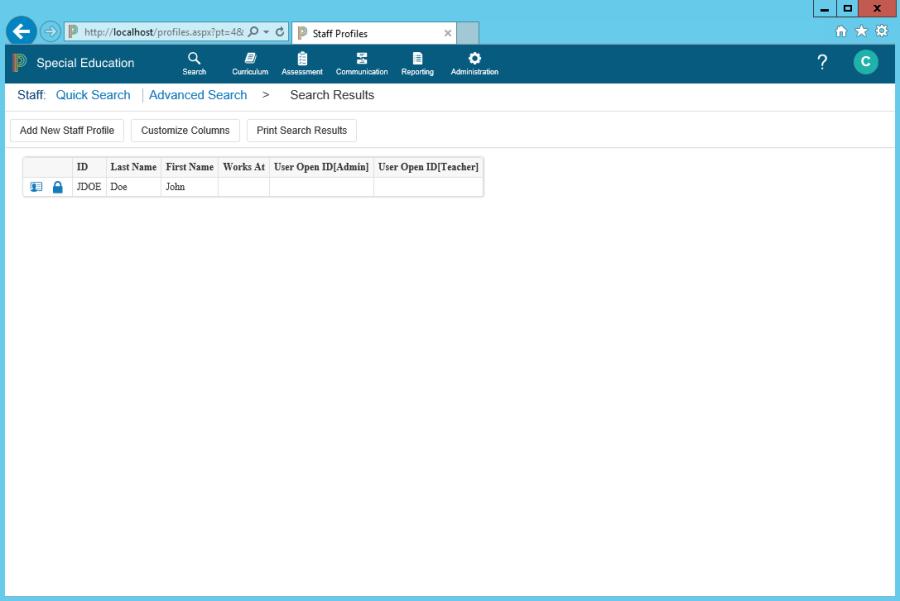Click the lock icon for JDOE
Image resolution: width=900 pixels, height=601 pixels.
point(57,187)
